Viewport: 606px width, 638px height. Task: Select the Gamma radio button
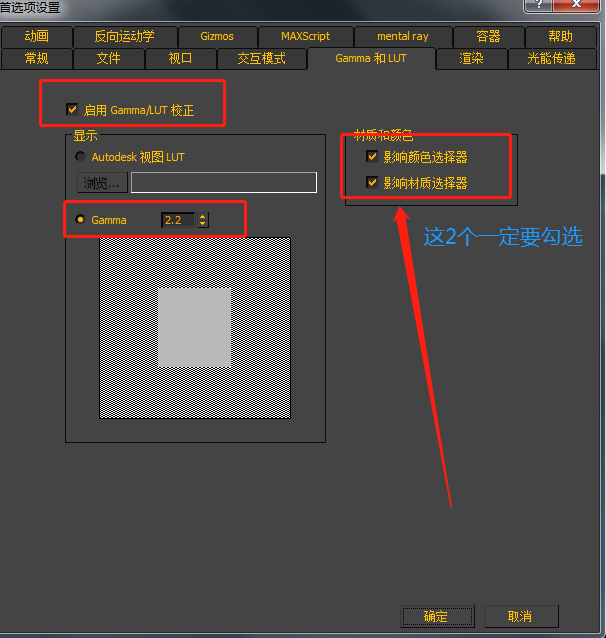pos(80,219)
